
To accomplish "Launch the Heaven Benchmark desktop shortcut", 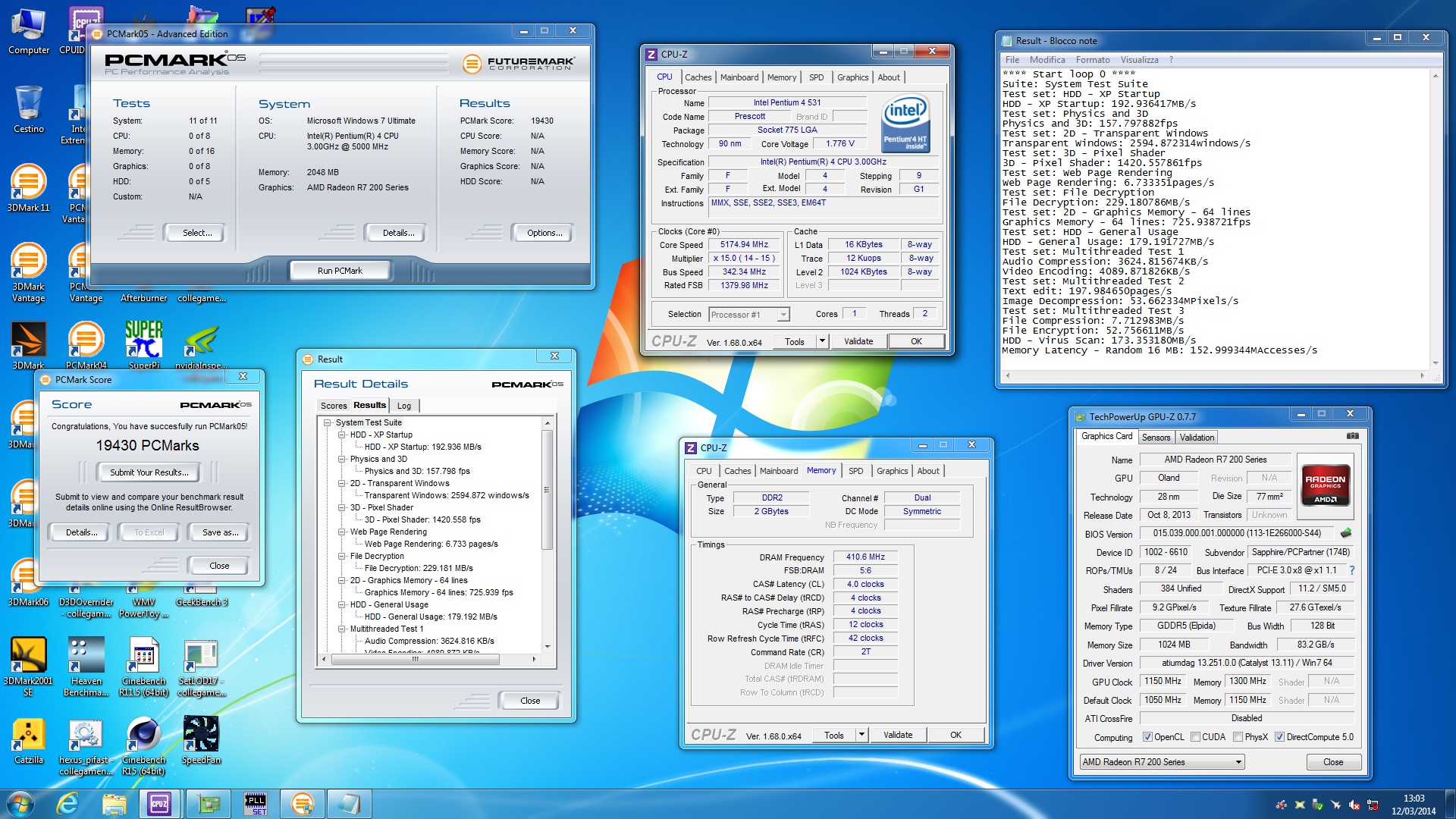I will [x=86, y=667].
